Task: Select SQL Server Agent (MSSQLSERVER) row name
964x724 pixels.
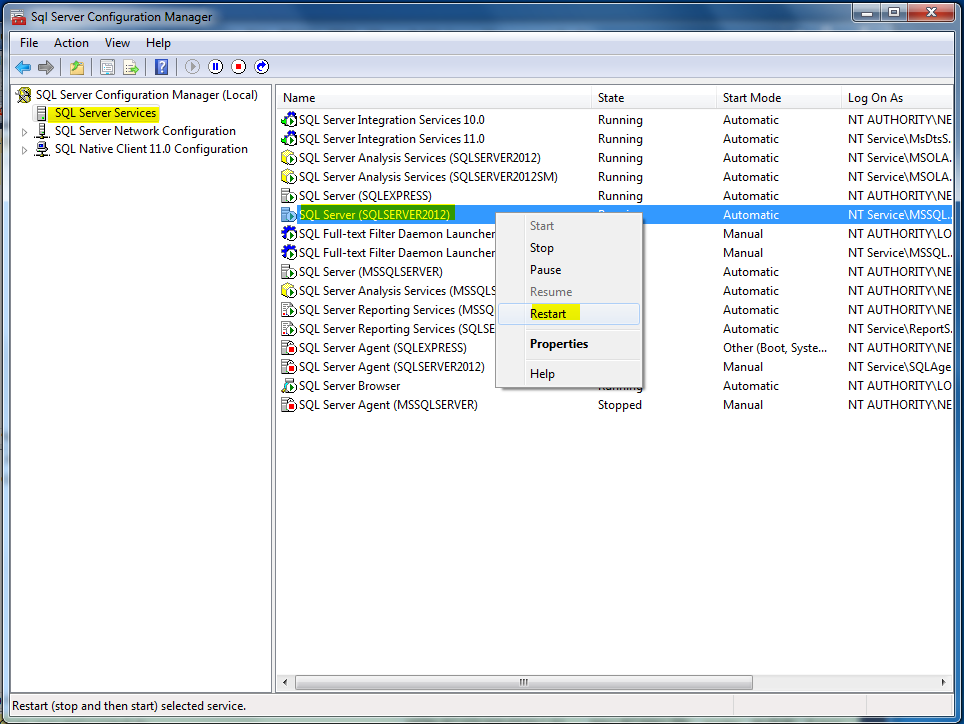Action: 388,405
